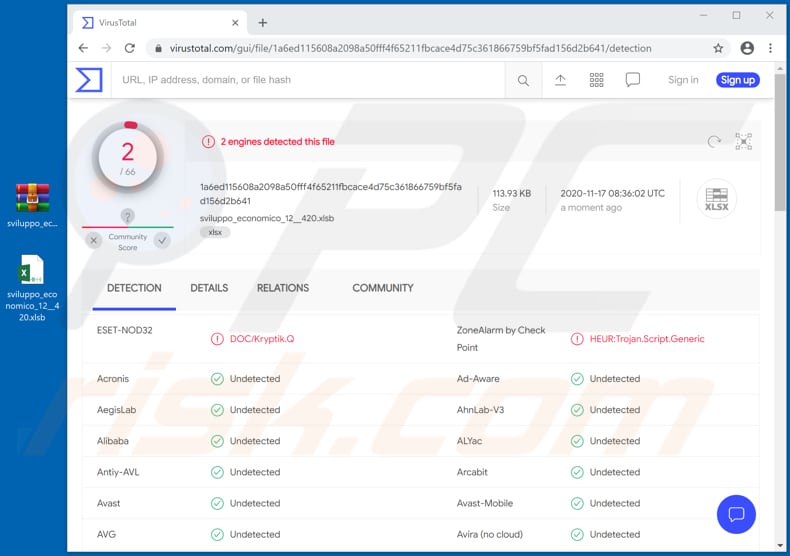790x556 pixels.
Task: Switch to the COMMUNITY tab
Action: 383,288
